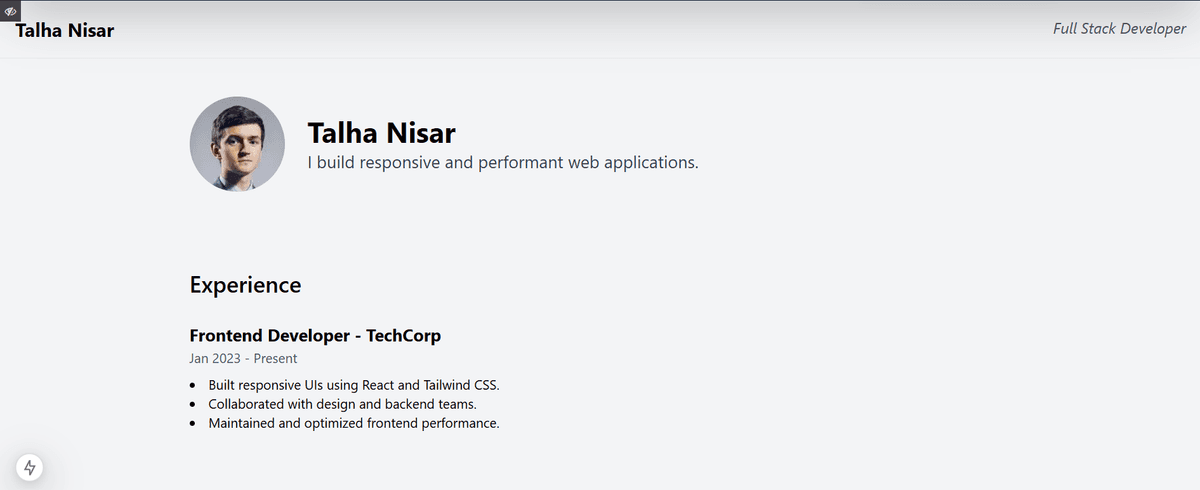Screen dimensions: 1200x490
Task: Click the bullet about optimized frontend performance
Action: 354,424
